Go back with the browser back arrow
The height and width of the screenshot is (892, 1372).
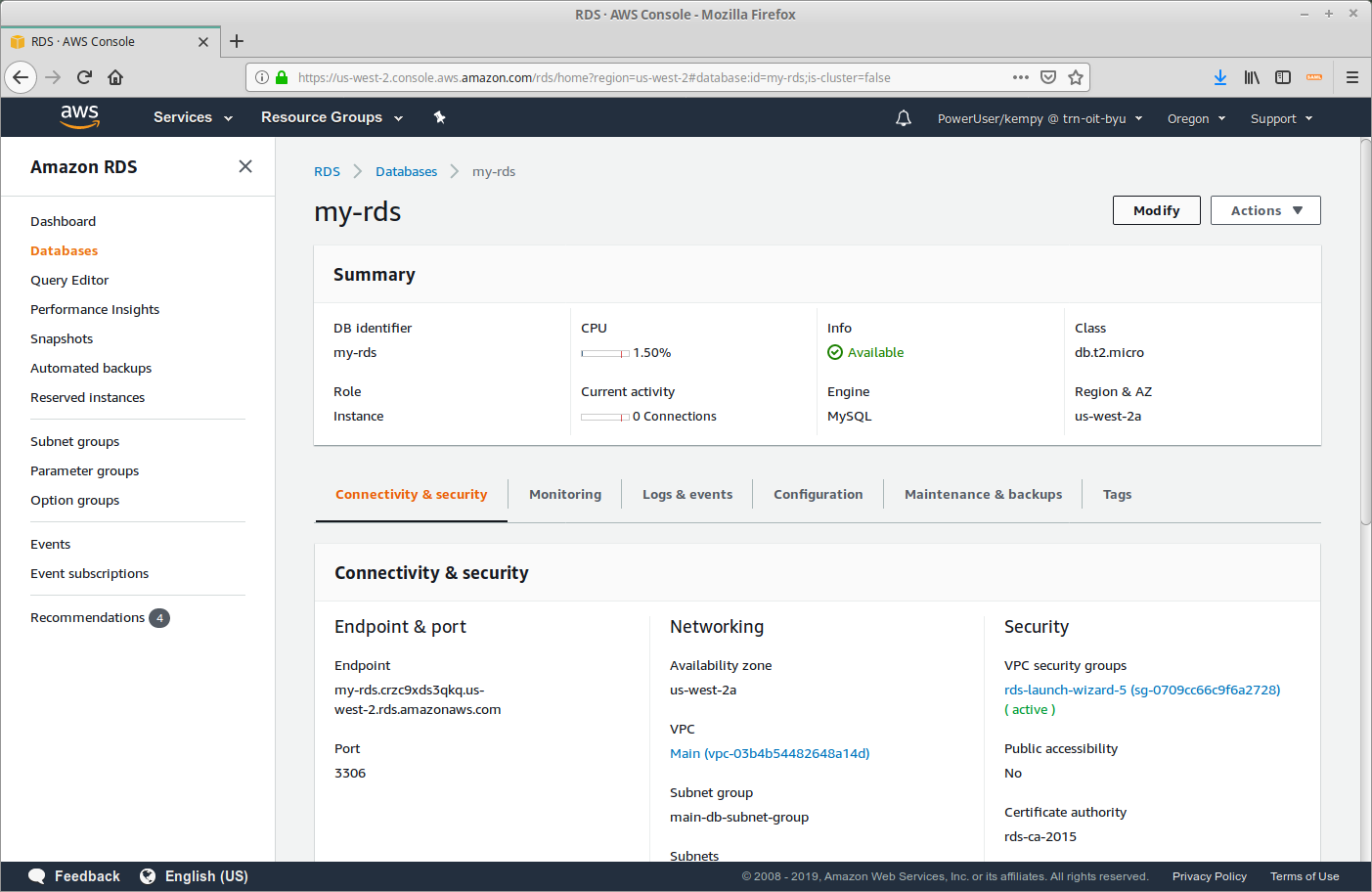(21, 77)
